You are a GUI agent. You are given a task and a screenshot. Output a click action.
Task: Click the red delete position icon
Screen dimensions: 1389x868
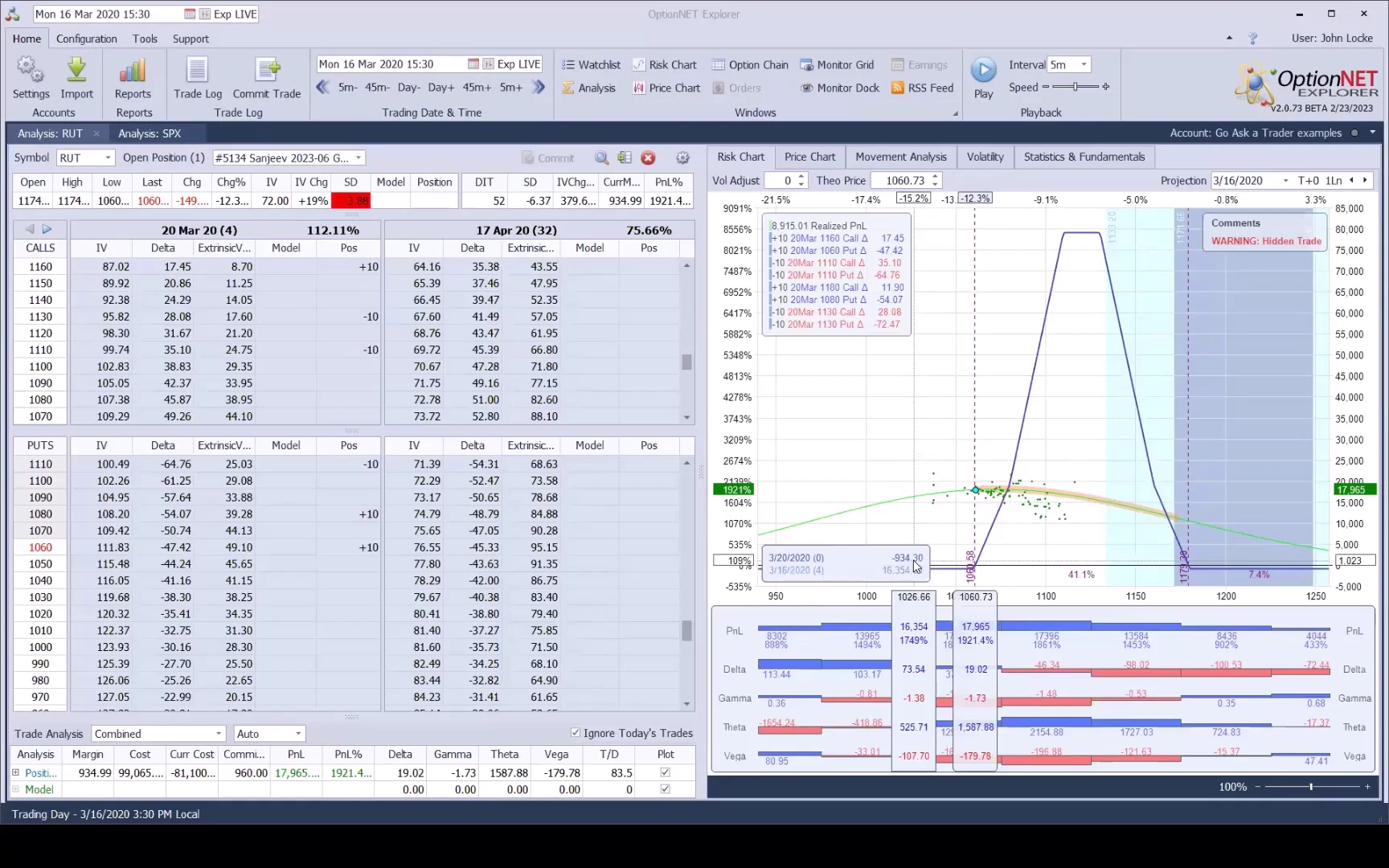648,158
